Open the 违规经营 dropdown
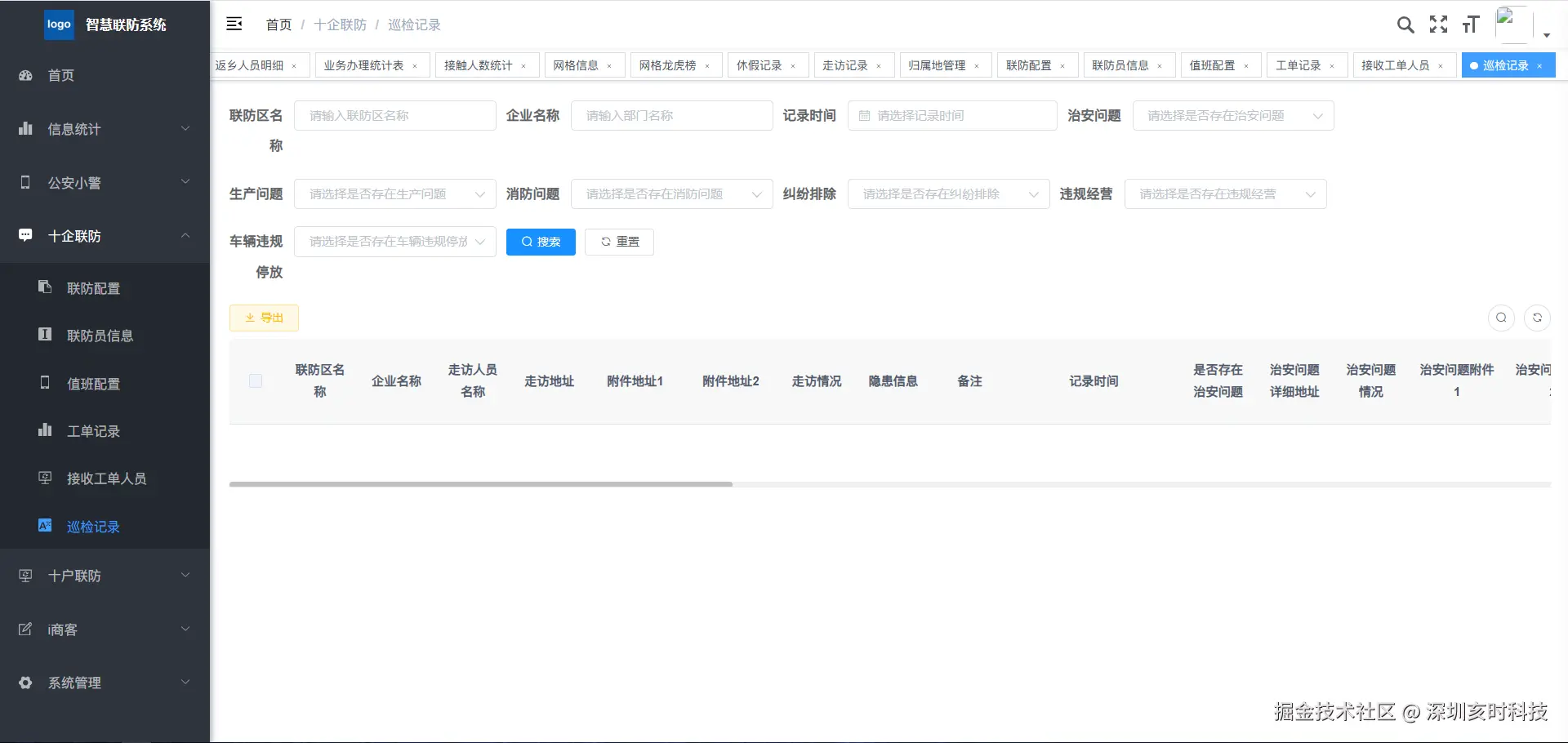The width and height of the screenshot is (1568, 743). tap(1226, 194)
